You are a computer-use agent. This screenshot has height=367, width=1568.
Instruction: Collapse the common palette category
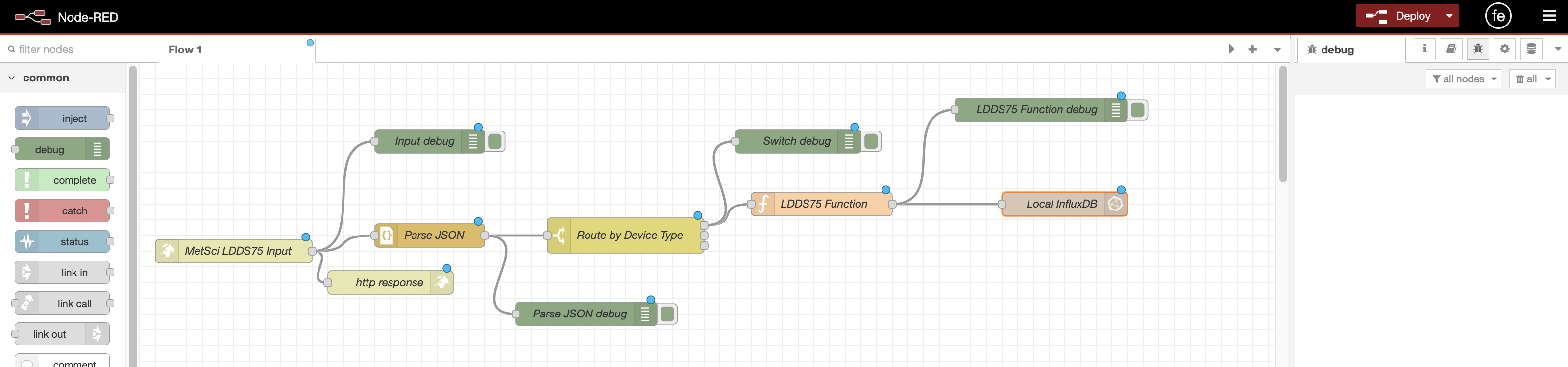[x=63, y=78]
